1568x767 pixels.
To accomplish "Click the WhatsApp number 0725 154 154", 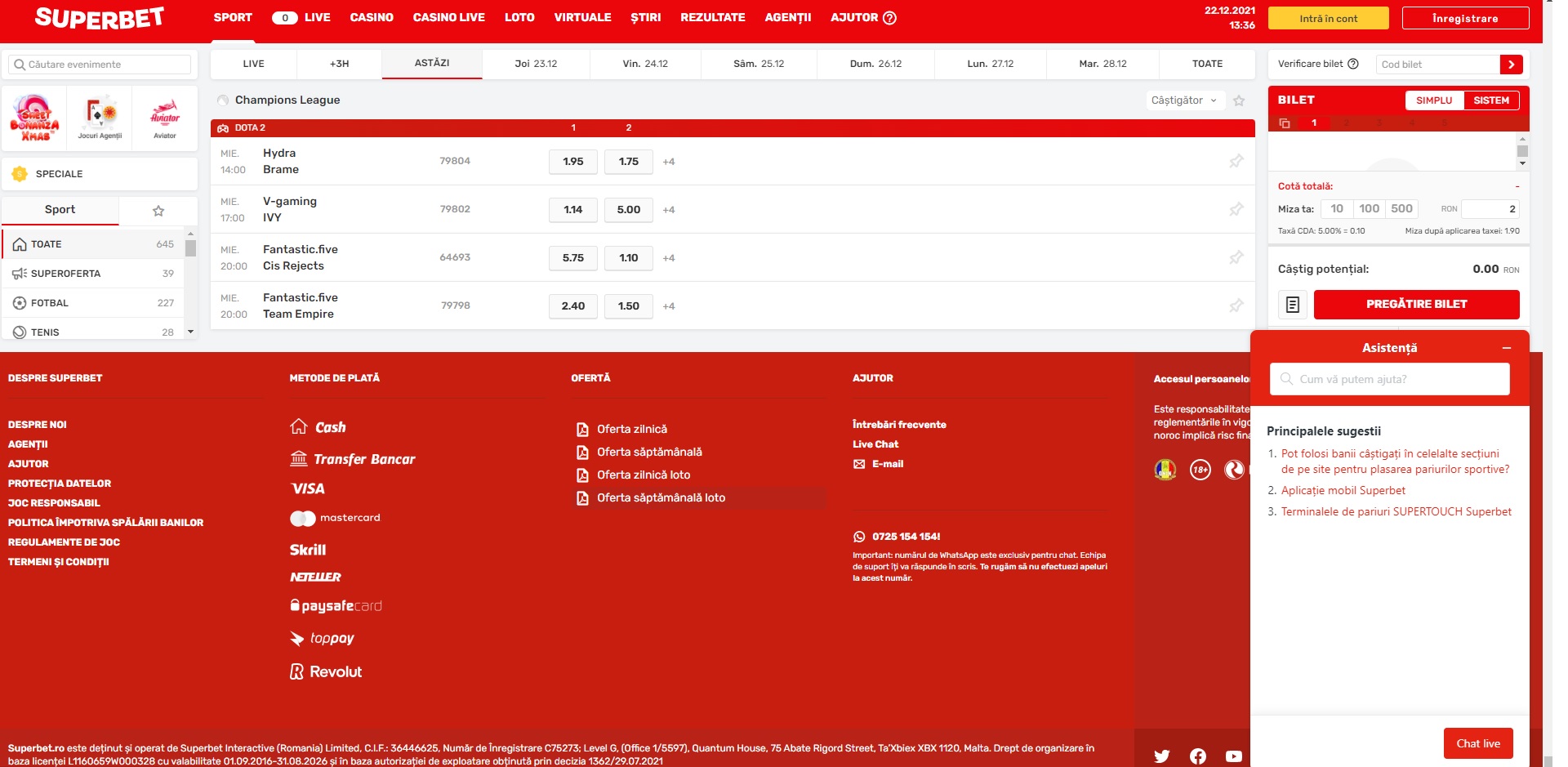I will point(897,537).
